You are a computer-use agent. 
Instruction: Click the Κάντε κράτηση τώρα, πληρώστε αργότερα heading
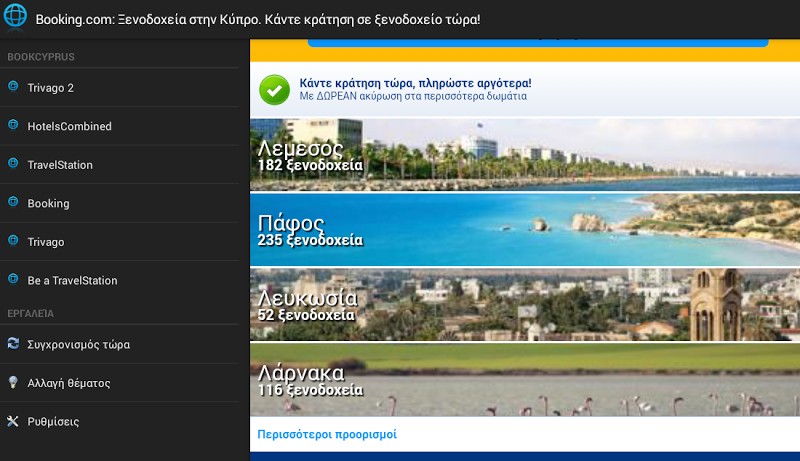click(415, 83)
